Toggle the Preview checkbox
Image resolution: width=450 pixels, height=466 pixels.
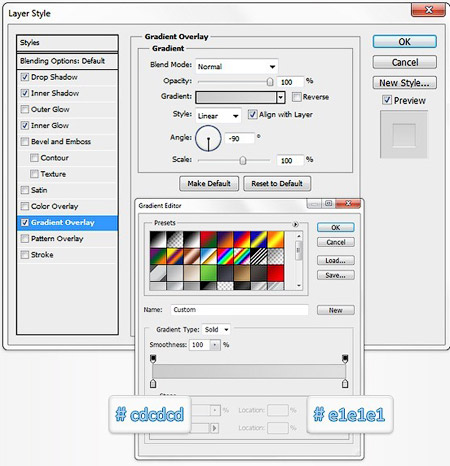click(x=387, y=100)
